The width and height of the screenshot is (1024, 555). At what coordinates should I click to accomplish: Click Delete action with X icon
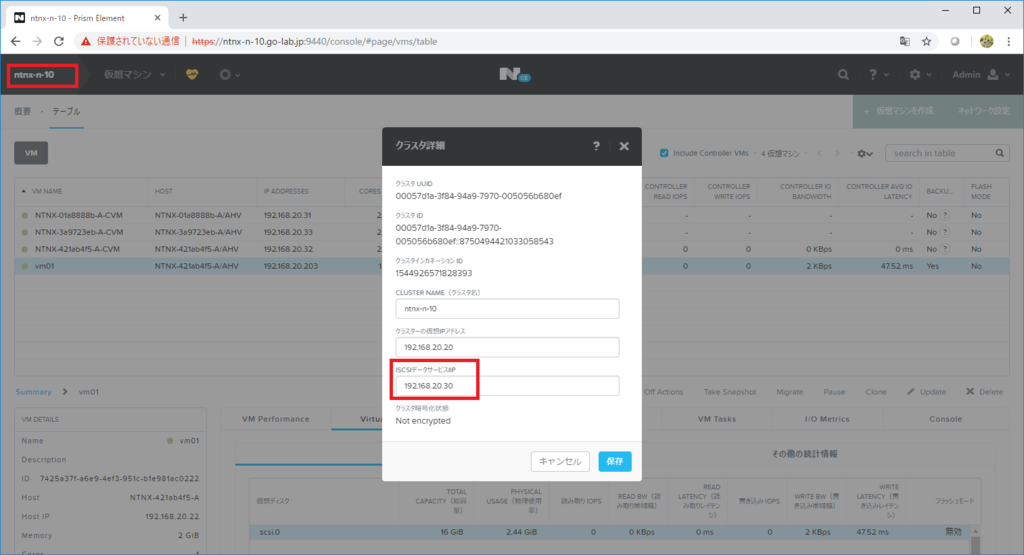coord(984,392)
